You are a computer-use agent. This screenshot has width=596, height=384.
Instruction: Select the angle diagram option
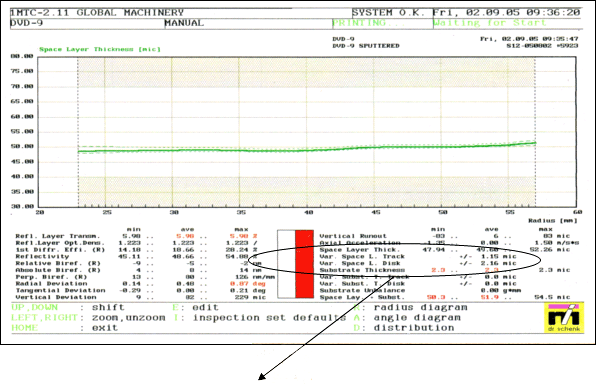pyautogui.click(x=417, y=317)
